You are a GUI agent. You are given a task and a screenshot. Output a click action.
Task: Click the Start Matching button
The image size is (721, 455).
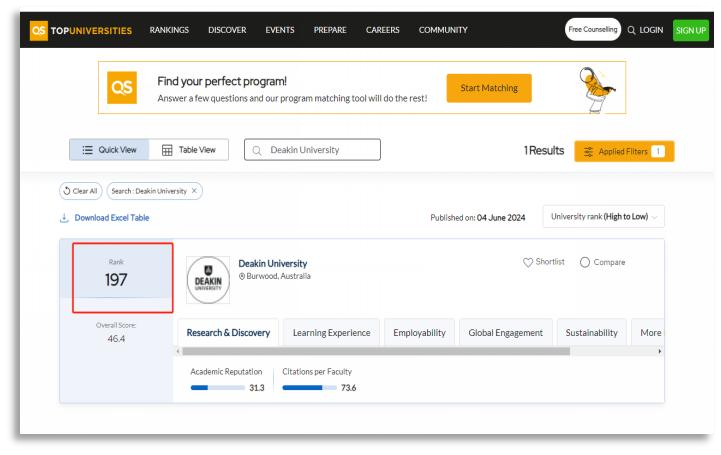point(489,88)
